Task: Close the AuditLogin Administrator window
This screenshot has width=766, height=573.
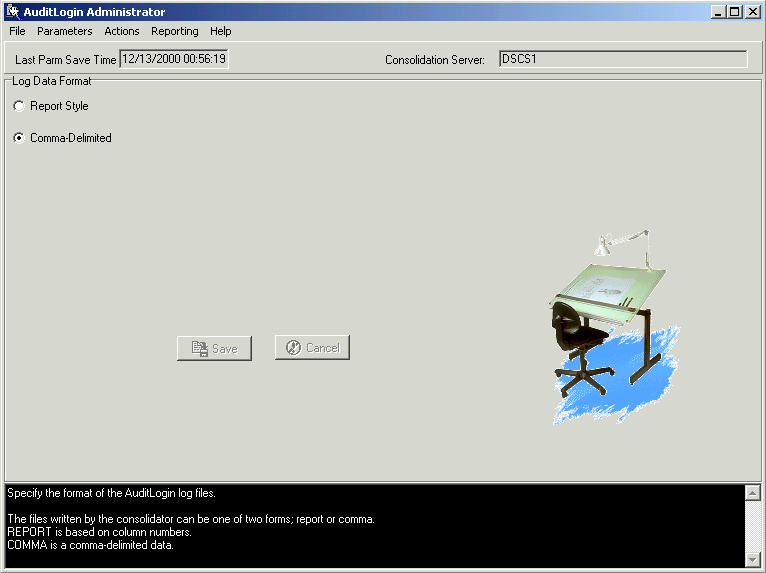Action: pos(753,12)
